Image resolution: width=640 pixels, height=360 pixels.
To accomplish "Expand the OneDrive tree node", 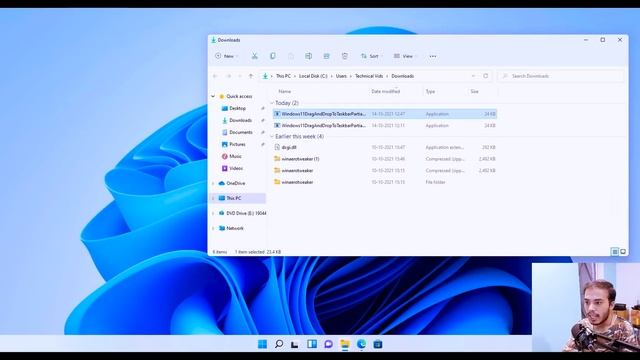I will 213,184.
